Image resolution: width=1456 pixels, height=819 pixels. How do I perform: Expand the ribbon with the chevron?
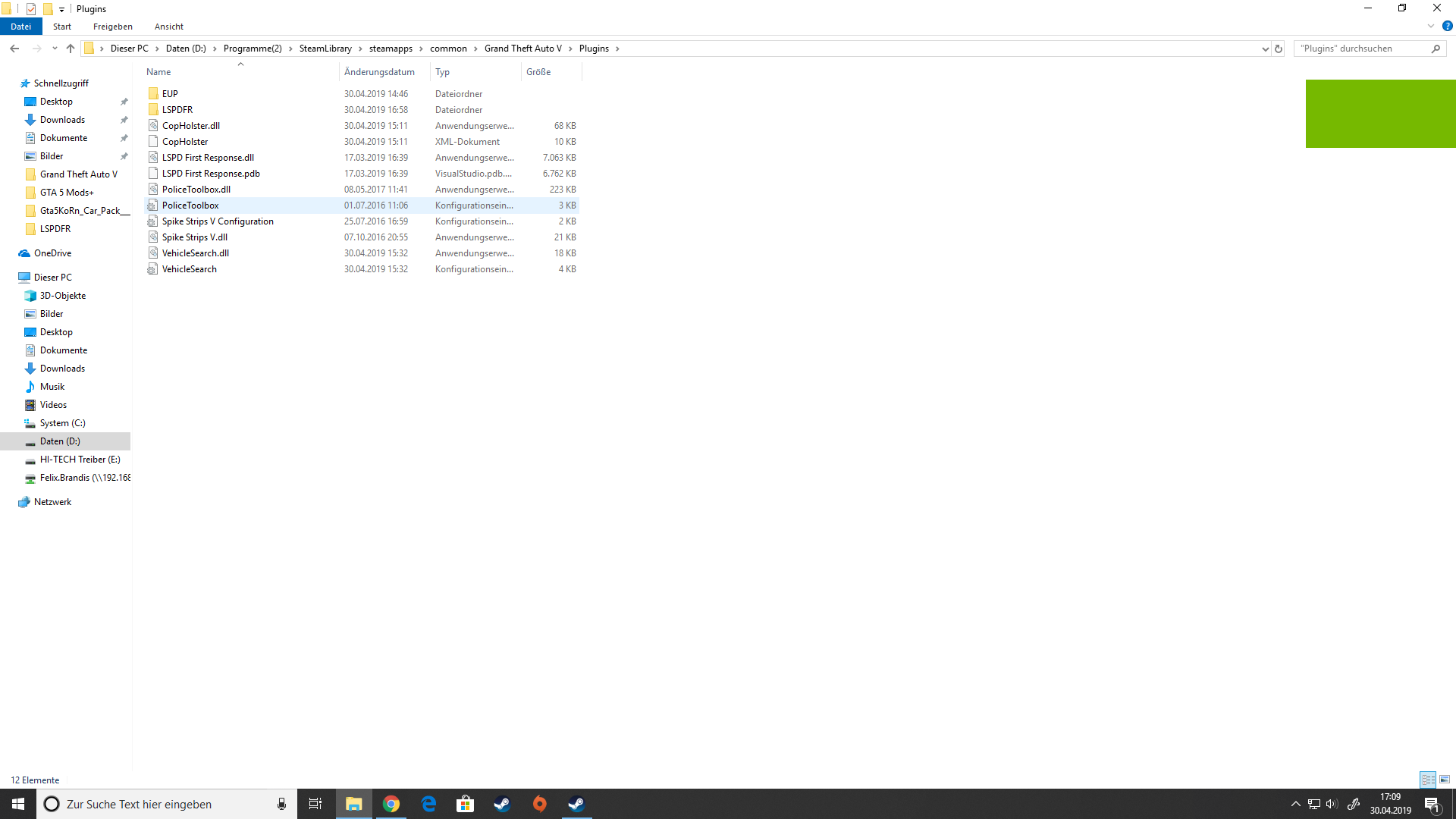tap(1431, 26)
